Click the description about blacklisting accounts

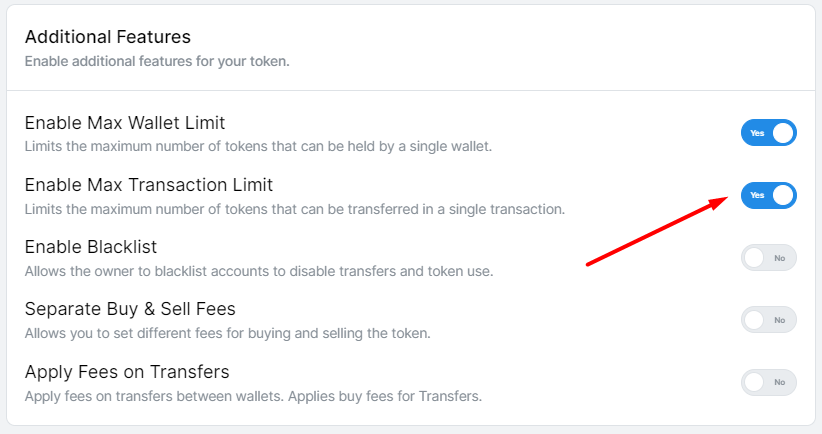pyautogui.click(x=259, y=271)
